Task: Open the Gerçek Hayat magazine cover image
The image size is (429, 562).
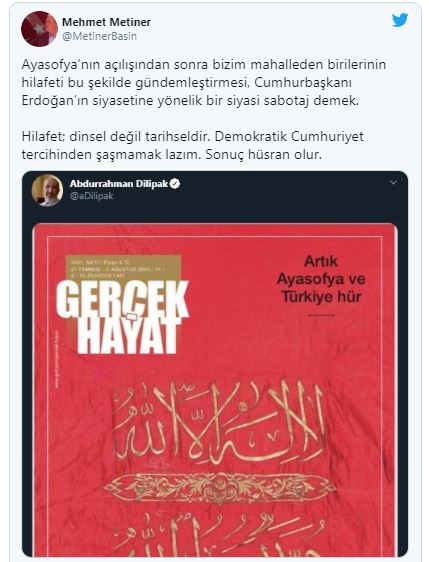Action: coord(215,390)
